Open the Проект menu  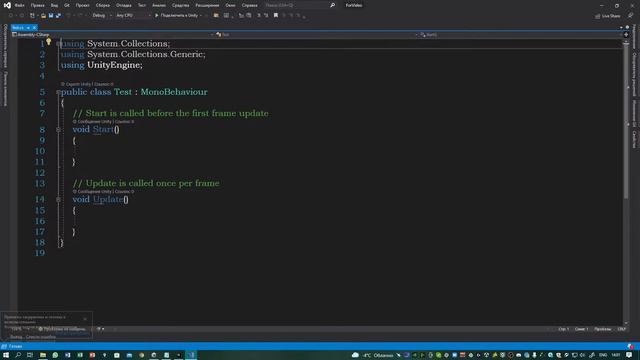(82, 5)
